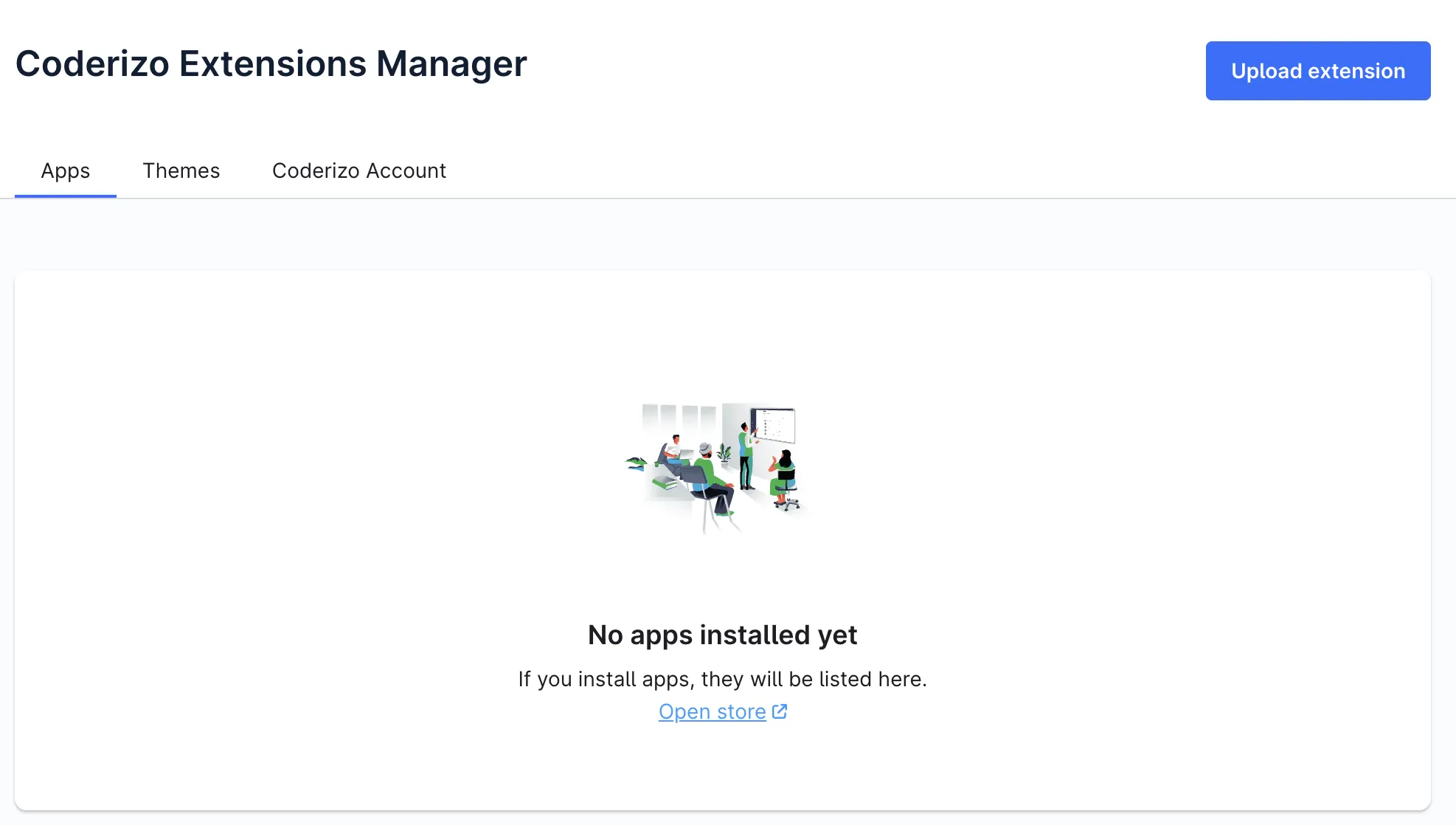Image resolution: width=1456 pixels, height=825 pixels.
Task: Switch to the Themes tab
Action: coord(181,170)
